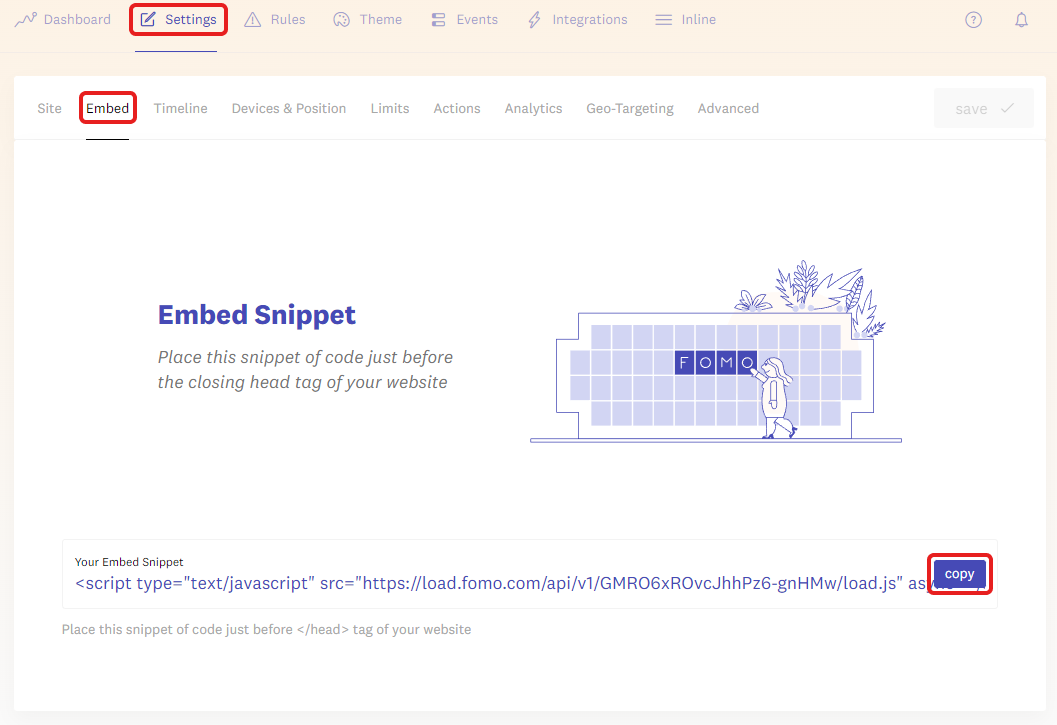Open the Rules section
The image size is (1057, 725).
(x=275, y=20)
